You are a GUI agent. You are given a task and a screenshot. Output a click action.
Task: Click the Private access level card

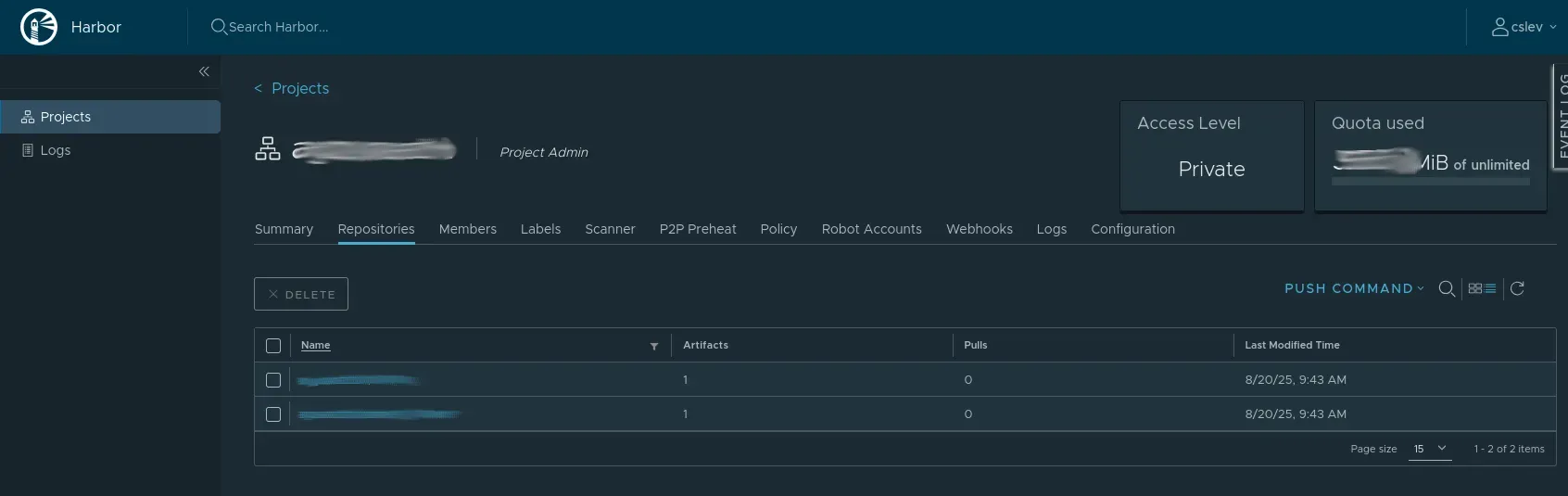coord(1212,156)
